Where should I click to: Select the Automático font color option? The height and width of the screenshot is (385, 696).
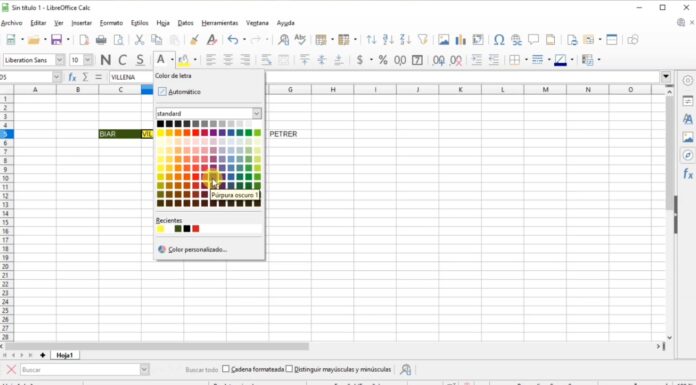coord(180,92)
